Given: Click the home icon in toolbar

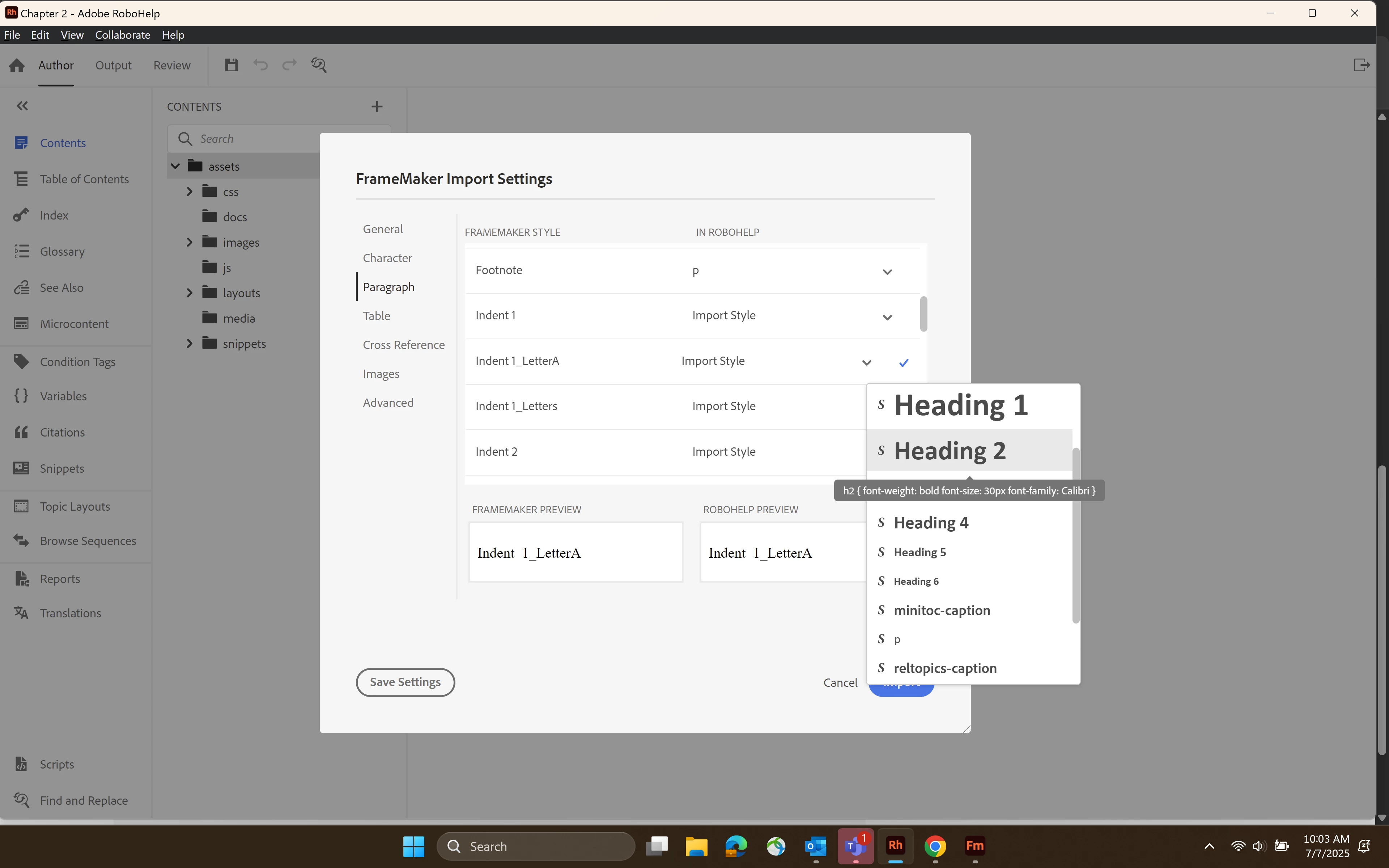Looking at the screenshot, I should coord(17,65).
